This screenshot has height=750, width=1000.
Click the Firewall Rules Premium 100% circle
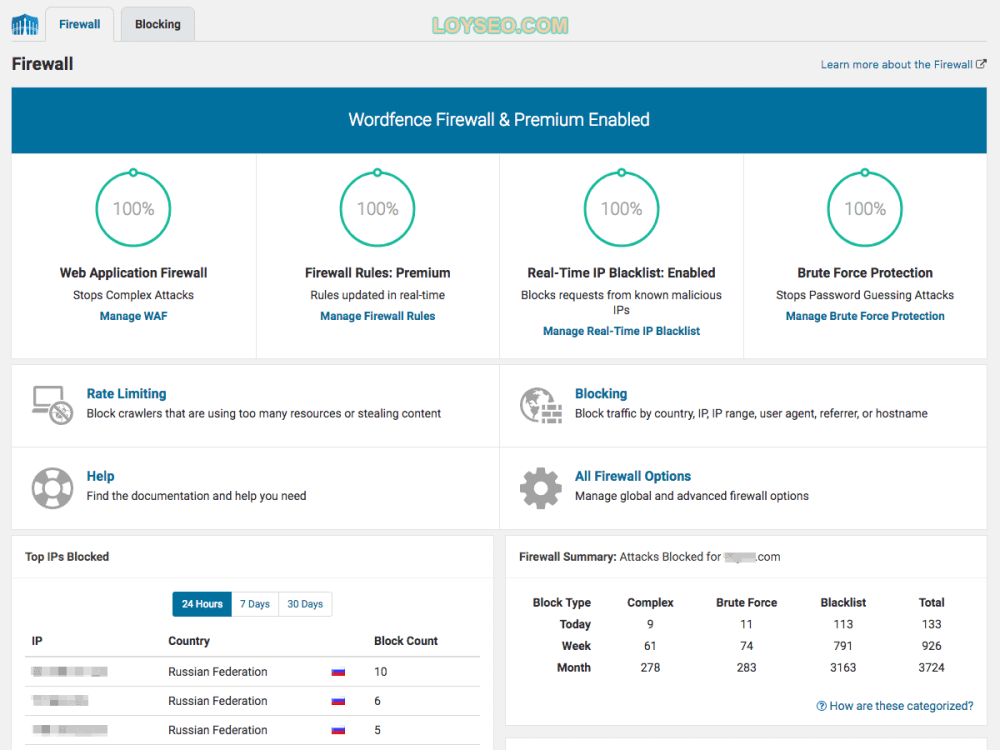[x=378, y=209]
